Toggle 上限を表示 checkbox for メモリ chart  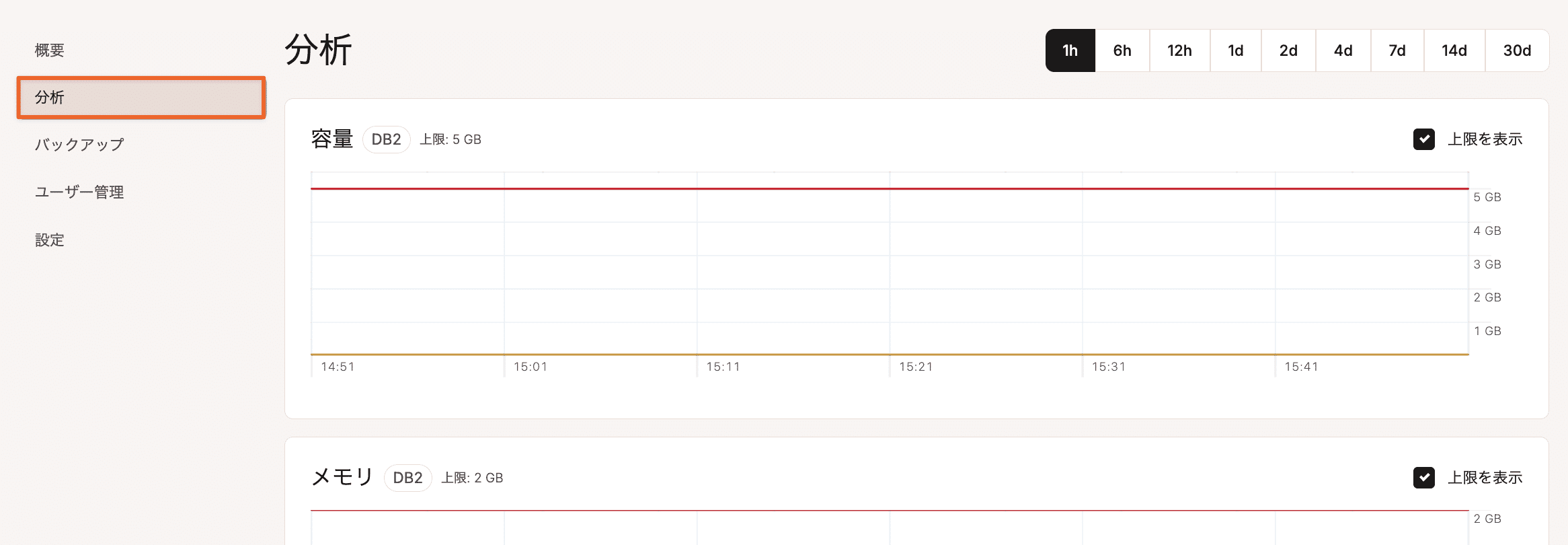click(1424, 478)
